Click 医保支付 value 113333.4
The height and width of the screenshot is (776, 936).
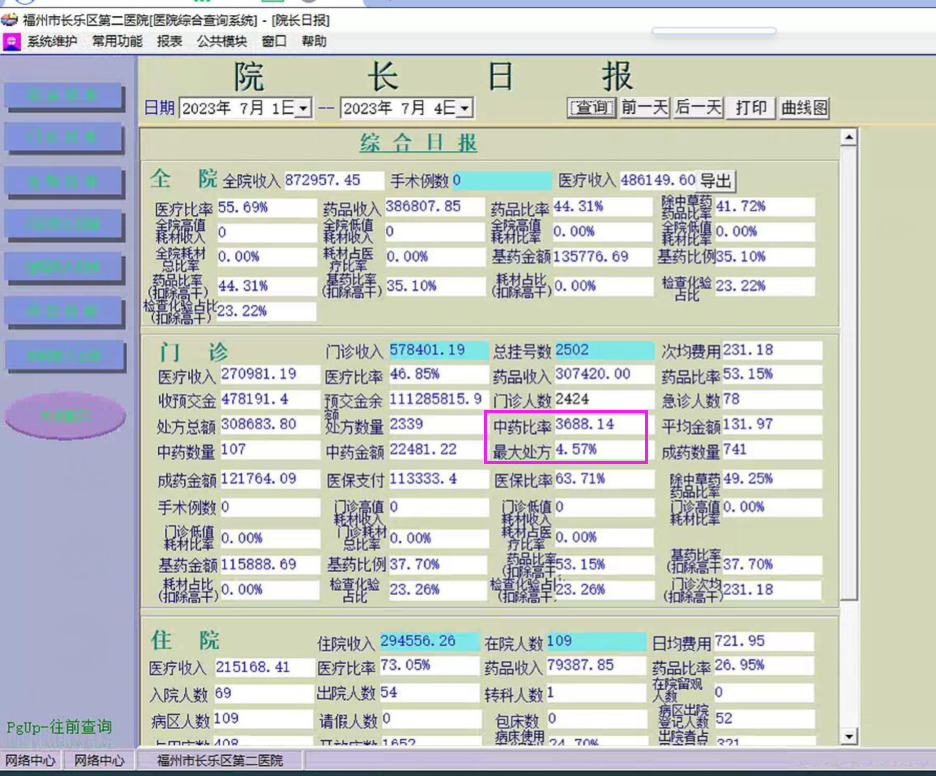[438, 479]
